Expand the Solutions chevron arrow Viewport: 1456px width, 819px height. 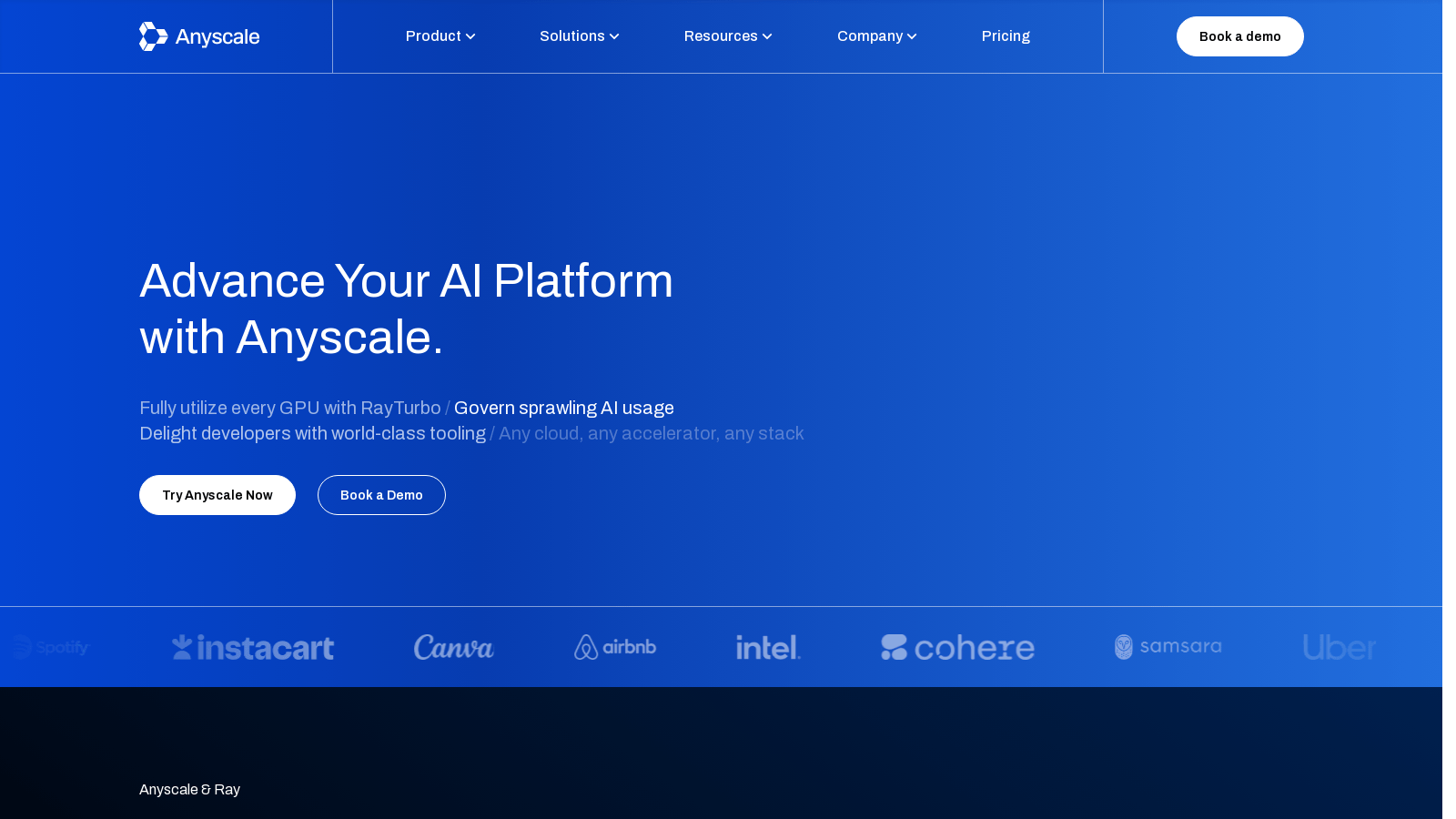pyautogui.click(x=614, y=36)
